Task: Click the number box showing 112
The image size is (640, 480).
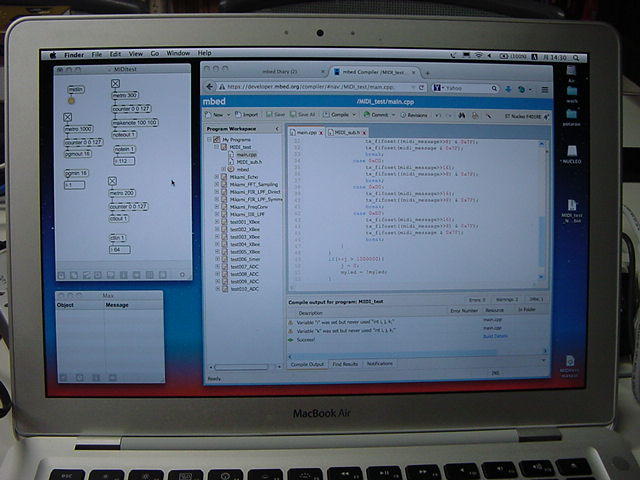Action: (x=124, y=161)
